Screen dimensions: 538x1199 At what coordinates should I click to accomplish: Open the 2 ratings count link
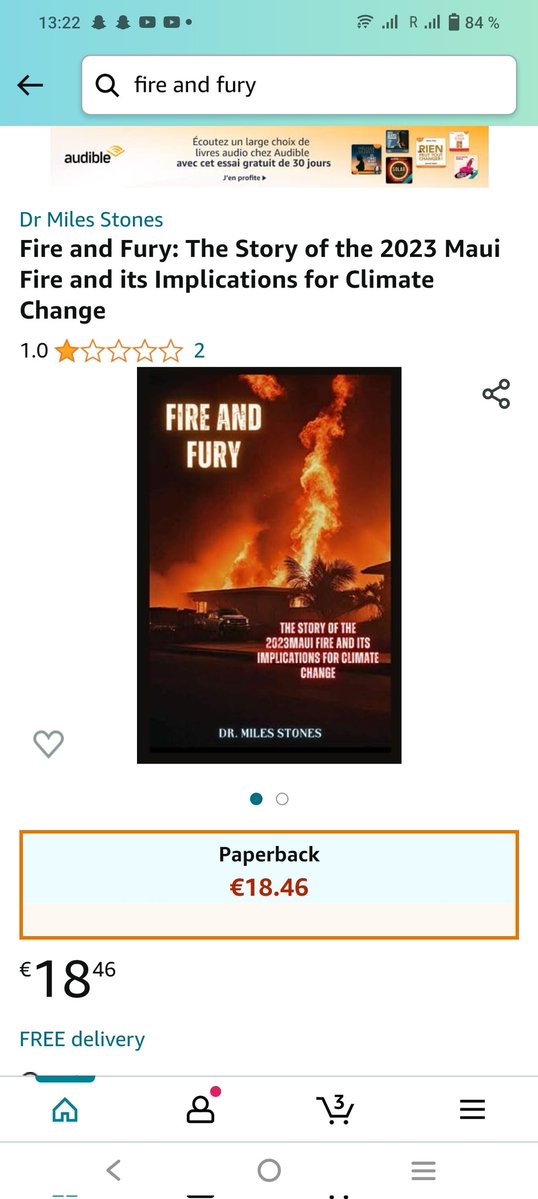(199, 351)
